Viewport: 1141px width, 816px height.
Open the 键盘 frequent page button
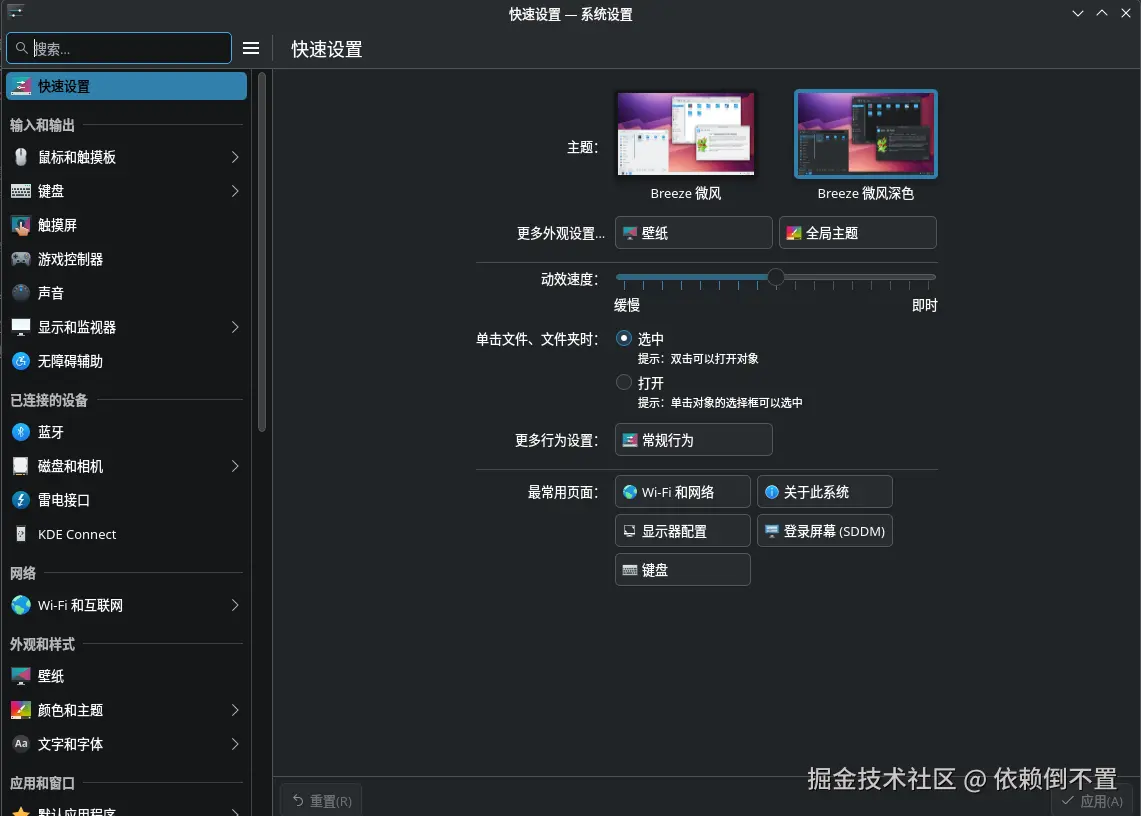683,569
